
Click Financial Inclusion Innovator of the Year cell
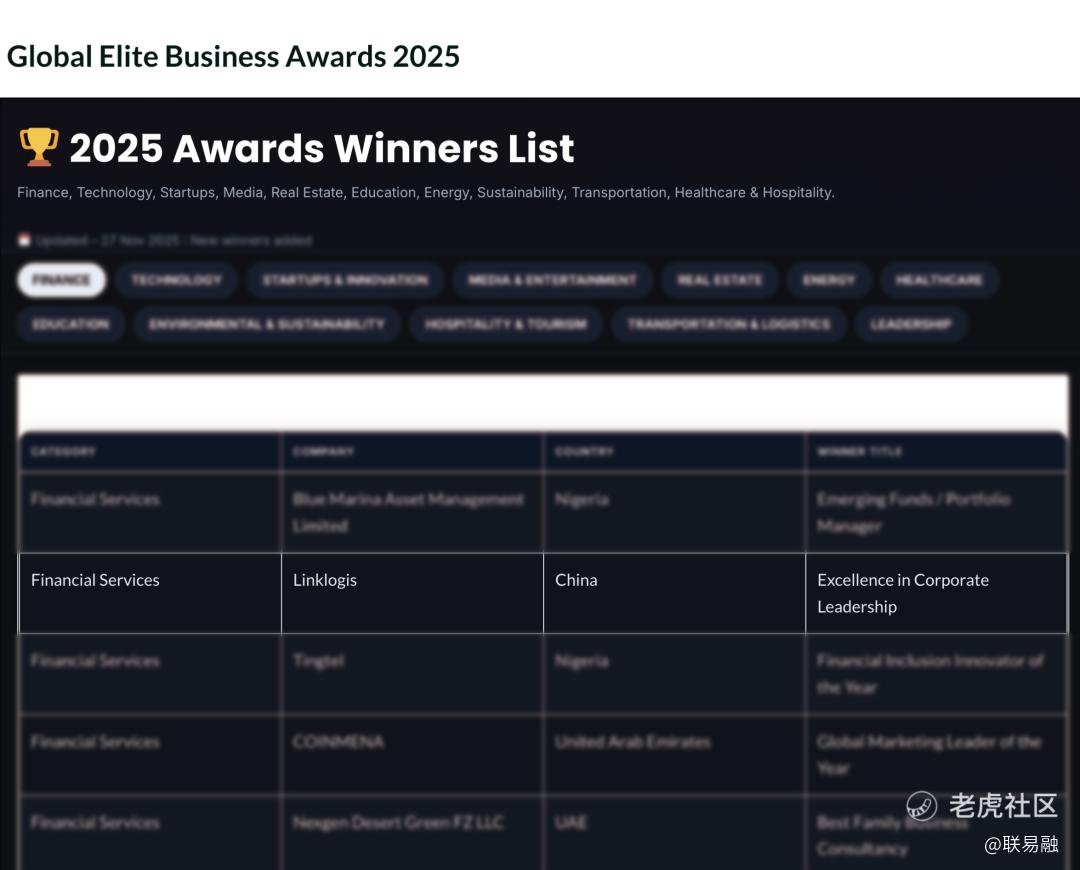click(x=936, y=674)
